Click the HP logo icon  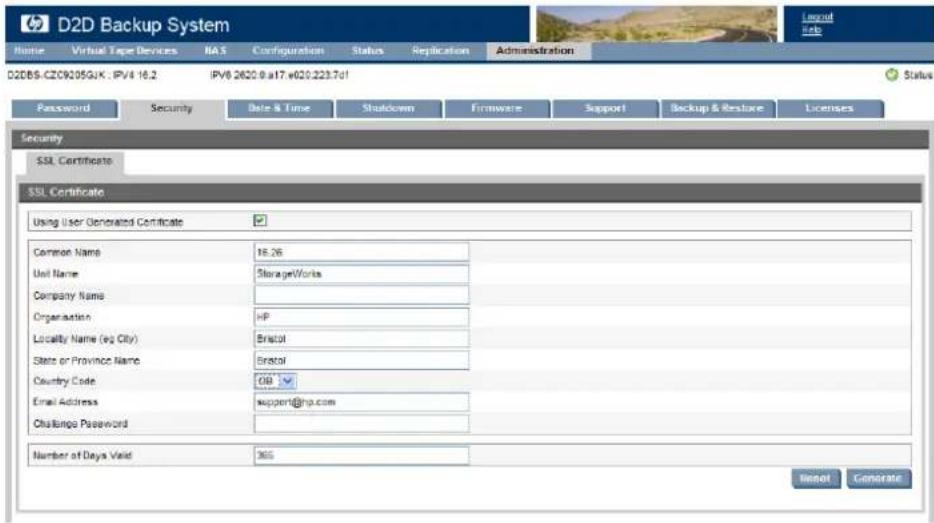pos(34,24)
